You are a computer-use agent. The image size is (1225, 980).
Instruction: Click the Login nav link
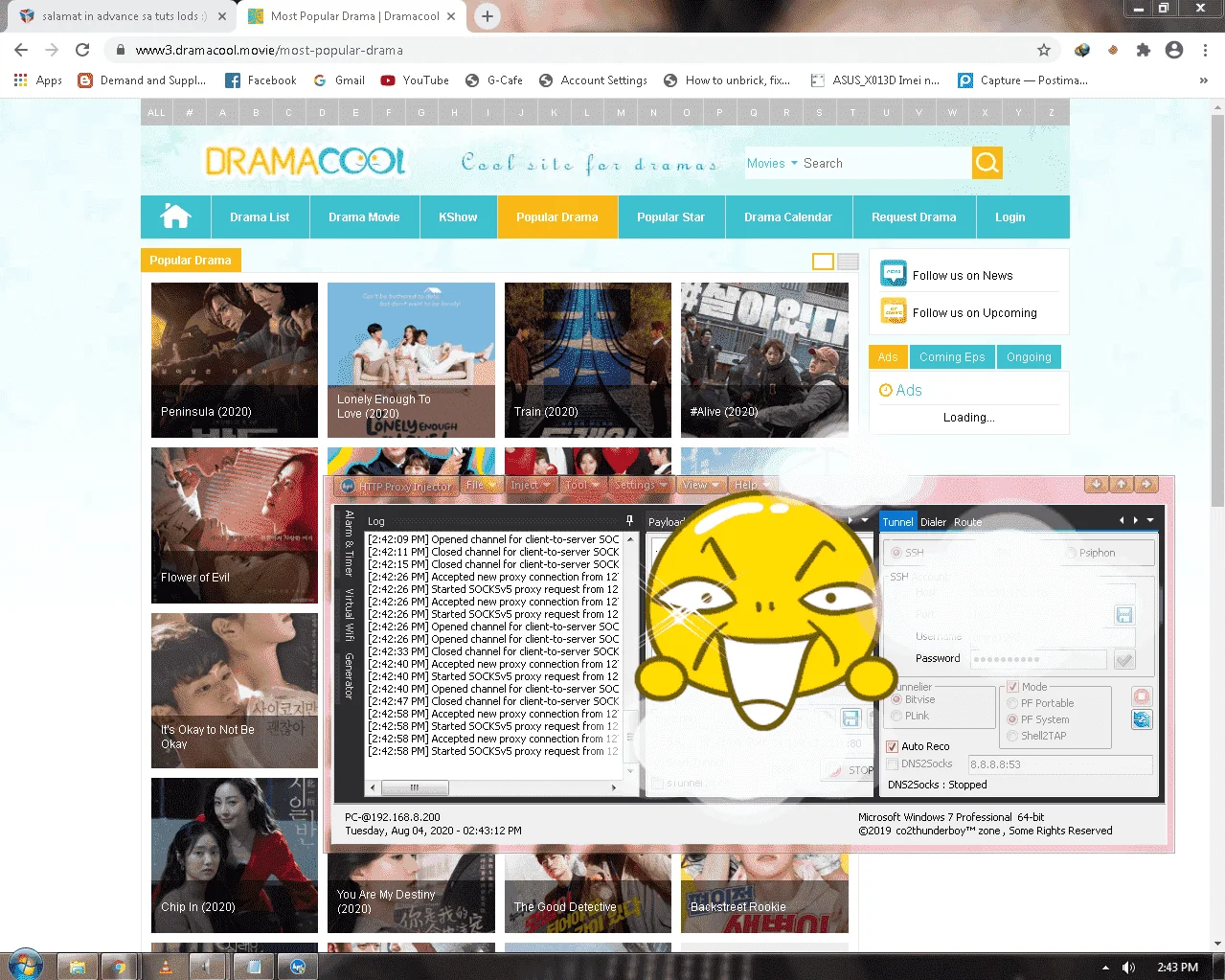pos(1009,217)
